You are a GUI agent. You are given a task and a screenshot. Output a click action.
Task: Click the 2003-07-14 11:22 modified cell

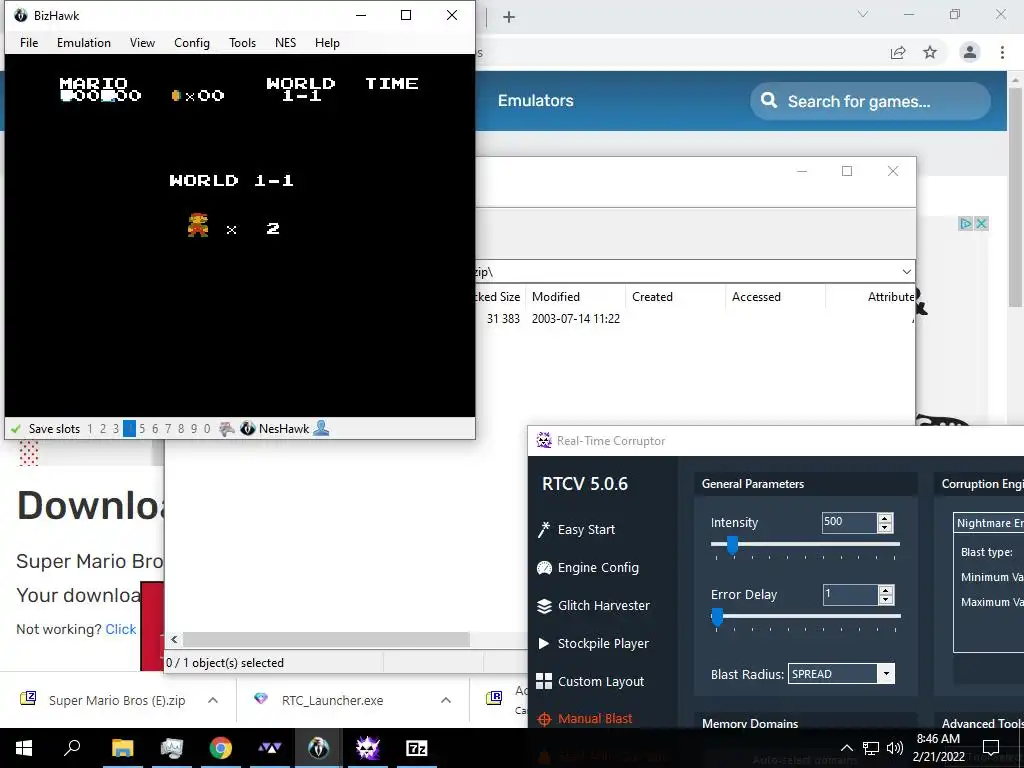[575, 319]
